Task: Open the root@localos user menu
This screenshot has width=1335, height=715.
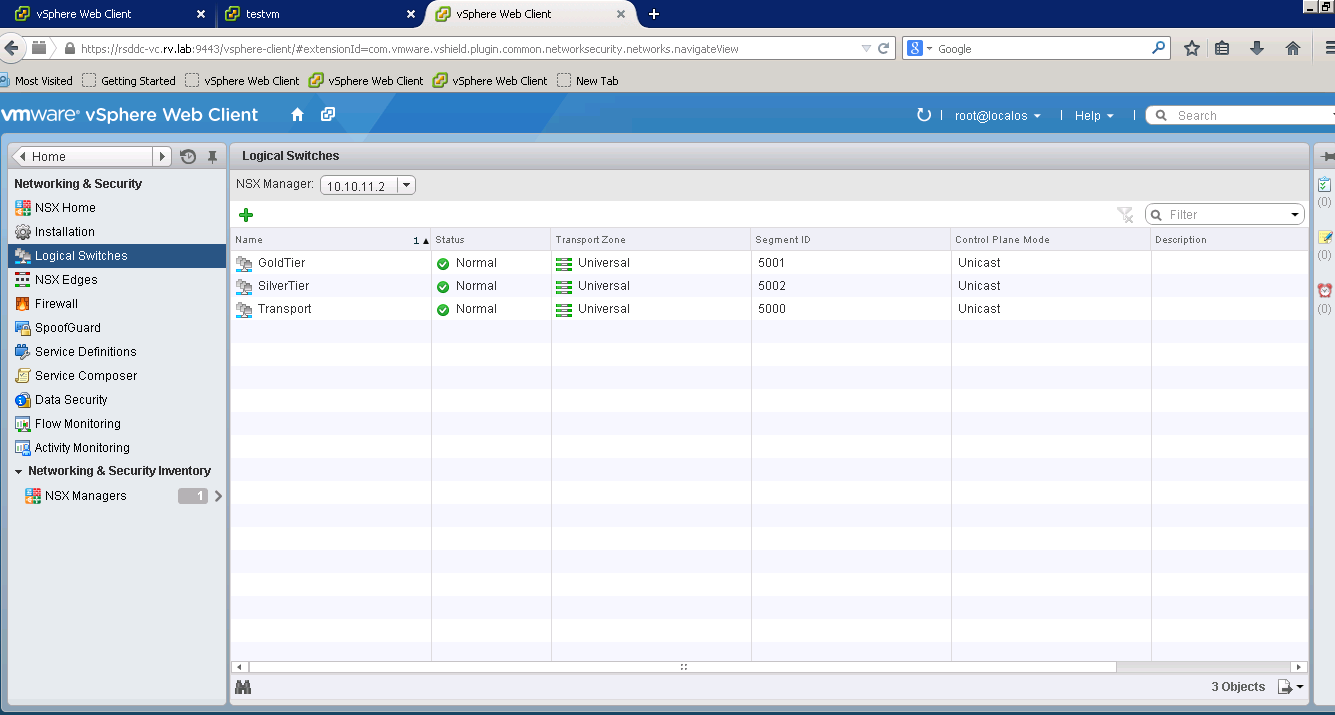Action: click(x=997, y=116)
